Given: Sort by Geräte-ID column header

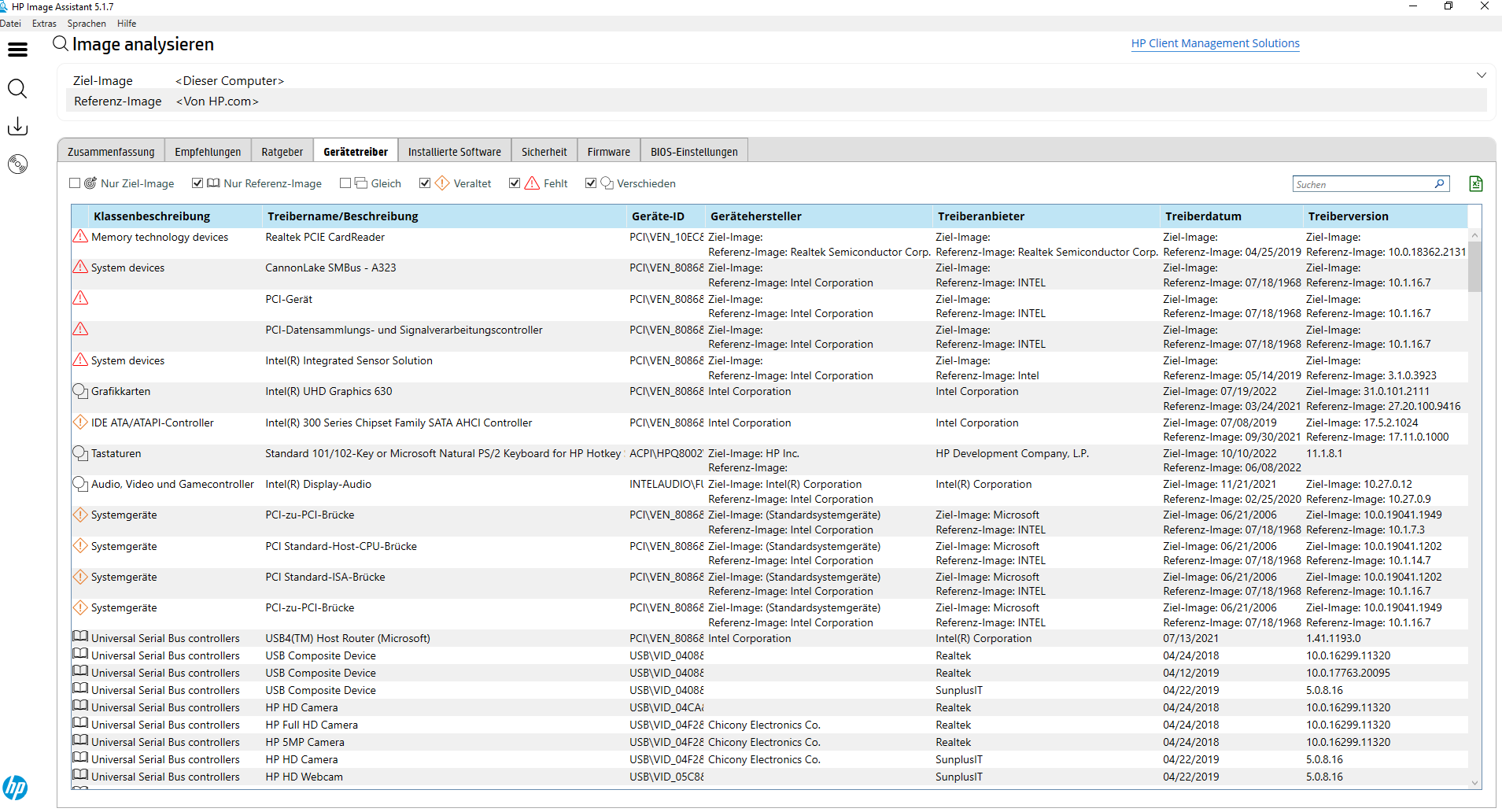Looking at the screenshot, I should click(x=666, y=216).
